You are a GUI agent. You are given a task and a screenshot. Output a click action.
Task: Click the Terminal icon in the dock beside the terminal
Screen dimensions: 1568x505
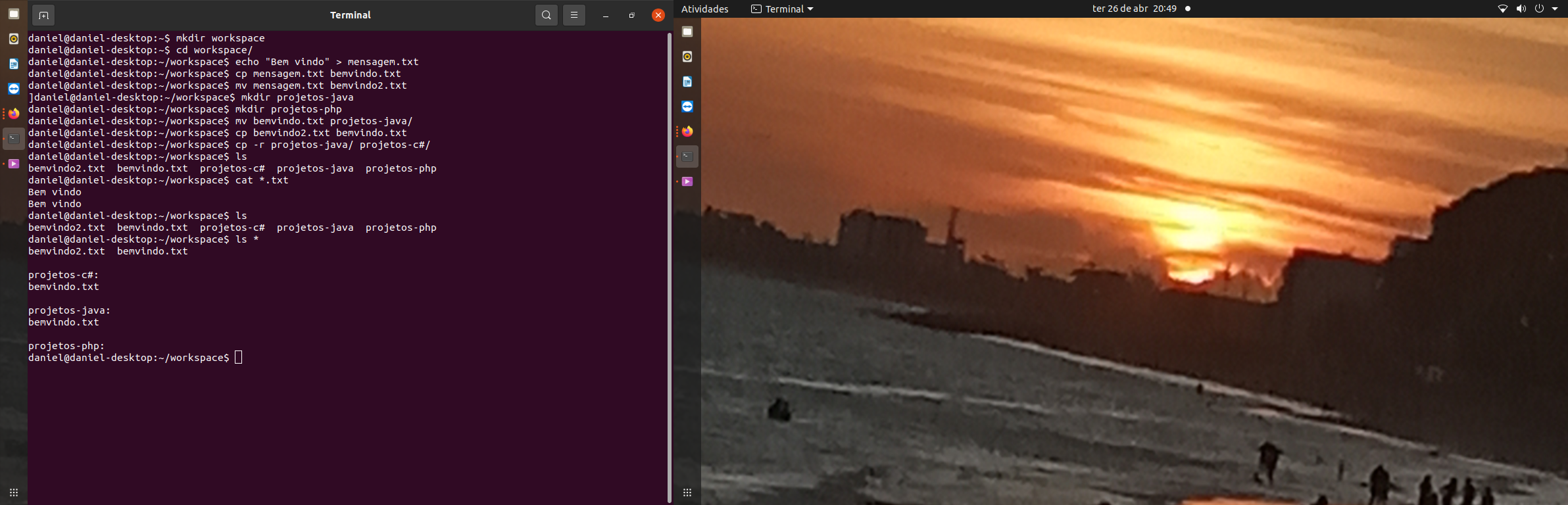click(14, 139)
